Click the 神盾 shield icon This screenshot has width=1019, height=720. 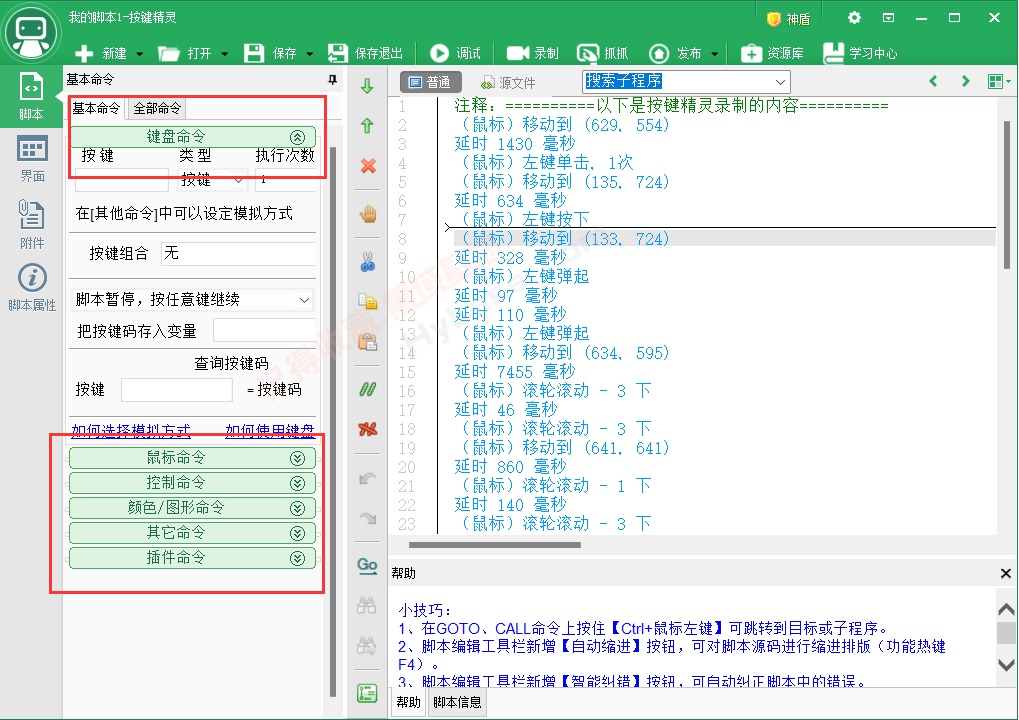point(773,19)
